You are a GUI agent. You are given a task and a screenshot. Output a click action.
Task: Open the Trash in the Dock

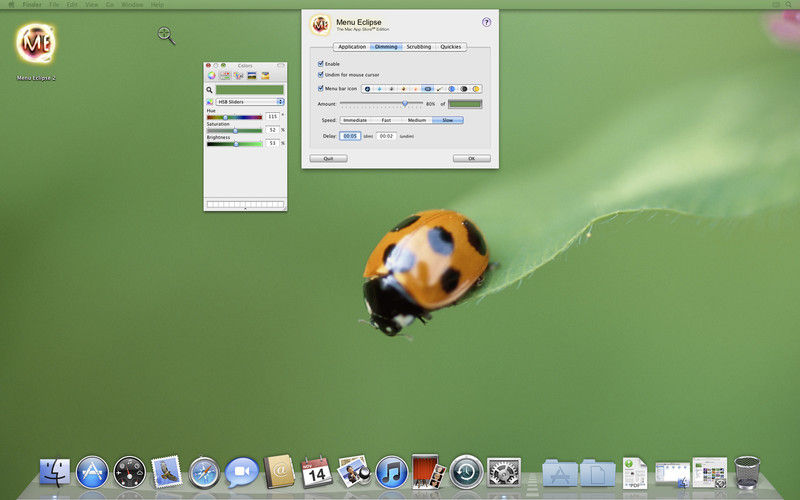[747, 472]
